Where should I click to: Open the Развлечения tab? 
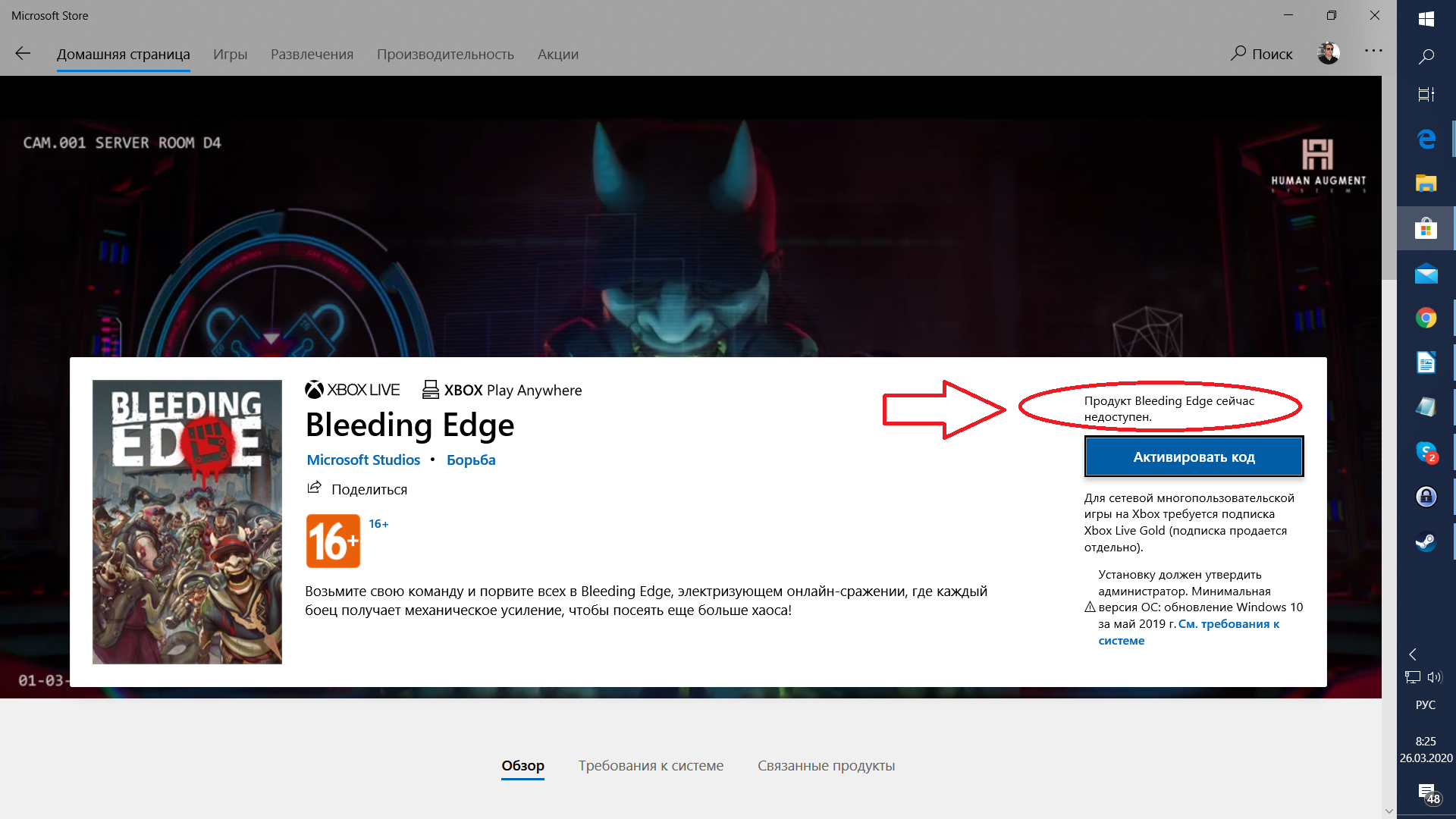point(312,55)
